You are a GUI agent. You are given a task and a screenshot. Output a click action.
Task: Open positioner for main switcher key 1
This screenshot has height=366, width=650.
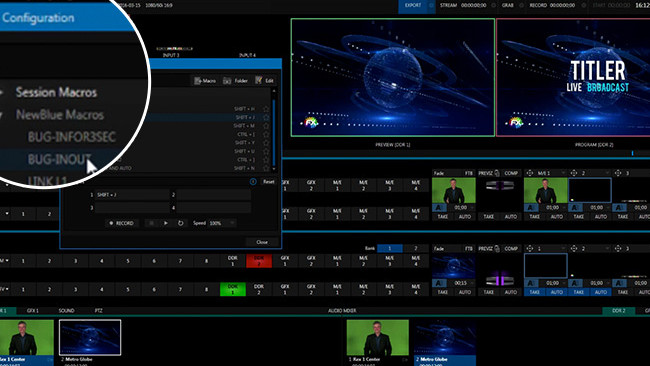(529, 248)
